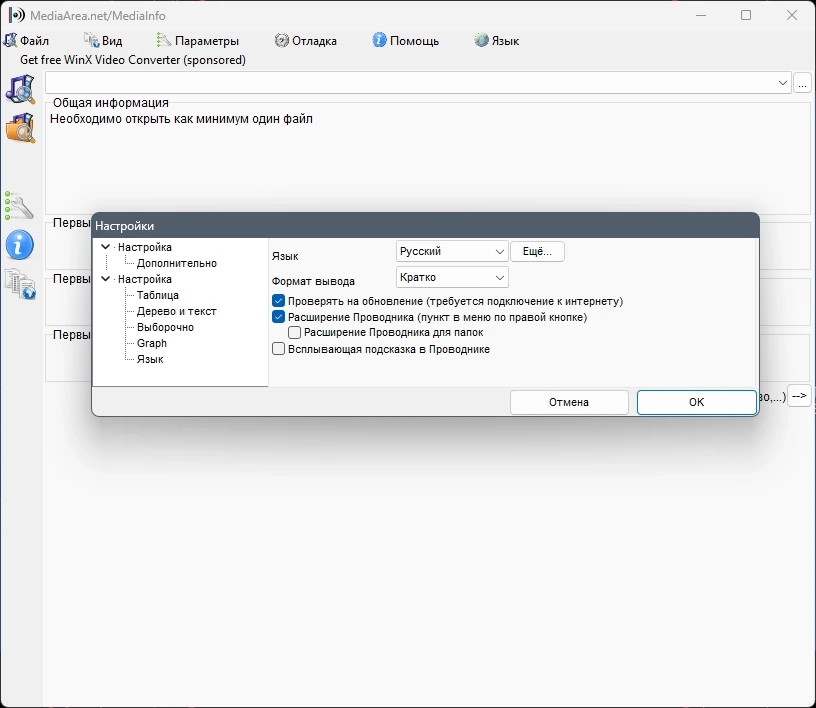Select Выборочно in settings tree
This screenshot has height=708, width=816.
click(x=165, y=327)
